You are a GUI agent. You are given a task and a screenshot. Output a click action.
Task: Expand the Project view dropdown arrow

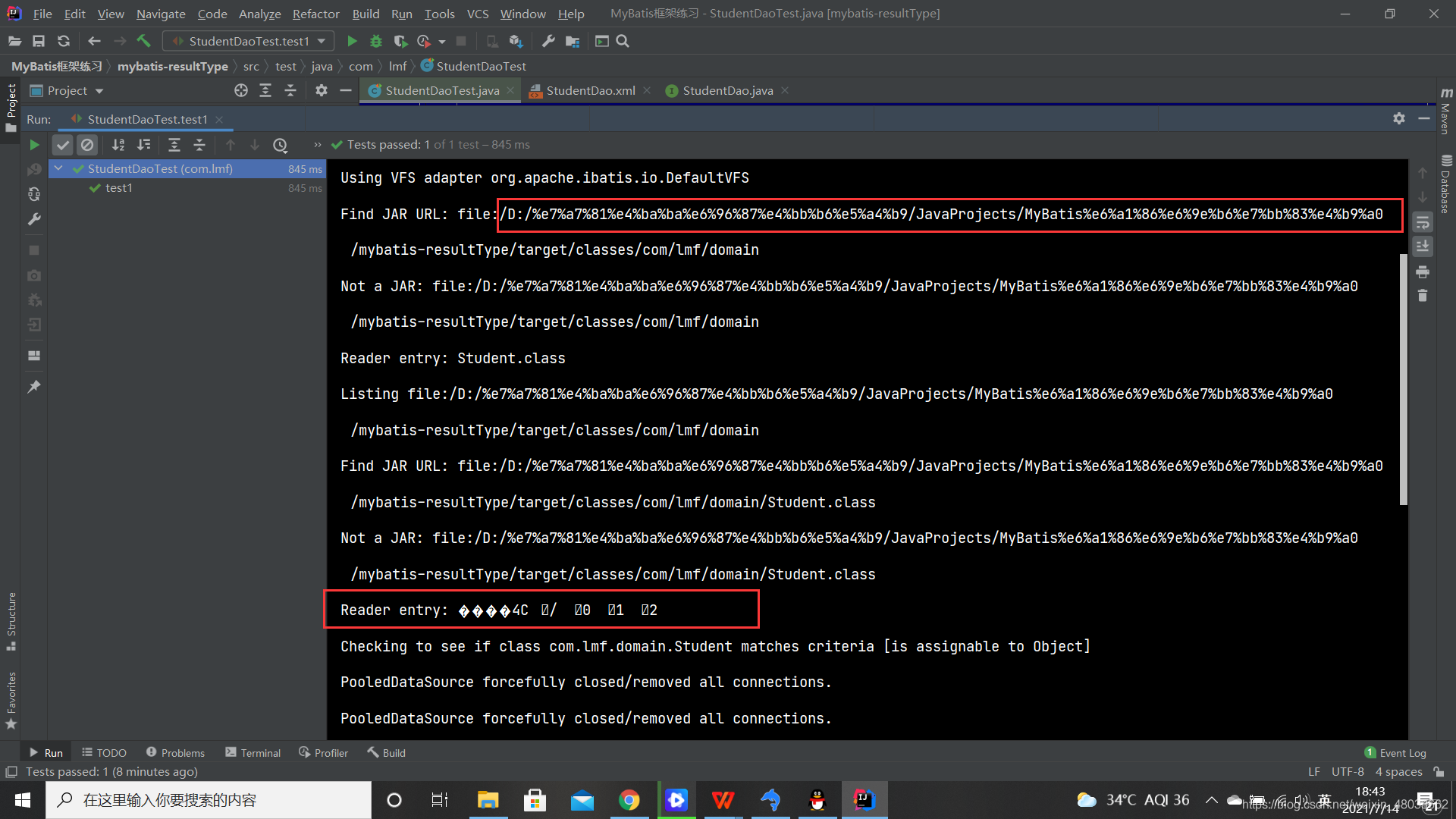click(99, 91)
